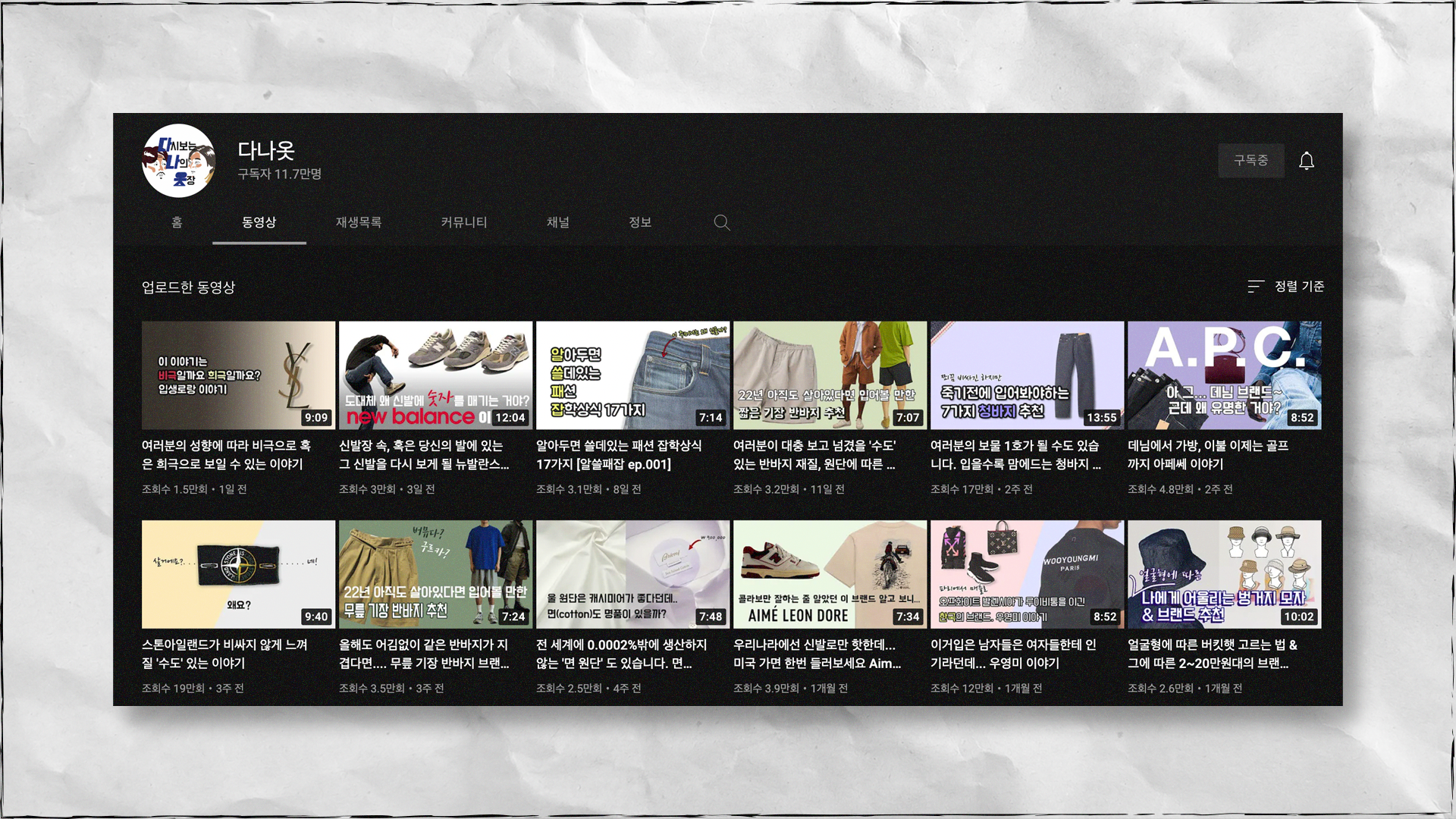The width and height of the screenshot is (1456, 819).
Task: Click the 구독중 subscribed button
Action: [1251, 160]
